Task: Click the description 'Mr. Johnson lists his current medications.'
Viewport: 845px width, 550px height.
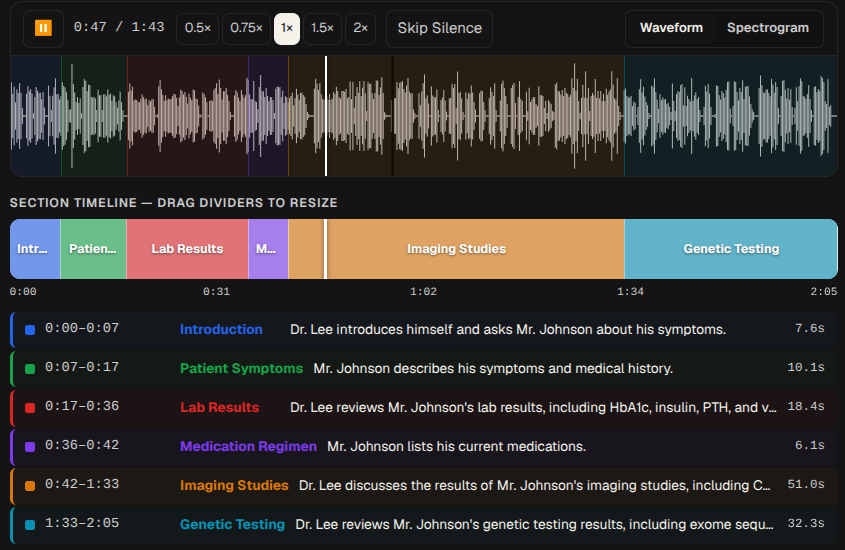Action: [x=456, y=447]
